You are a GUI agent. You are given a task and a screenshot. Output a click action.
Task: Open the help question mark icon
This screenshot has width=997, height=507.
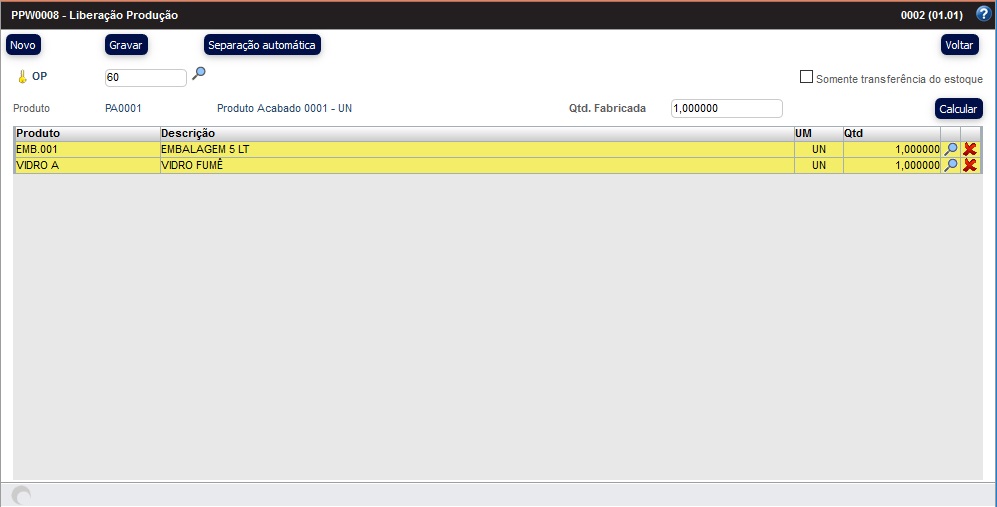tap(982, 14)
